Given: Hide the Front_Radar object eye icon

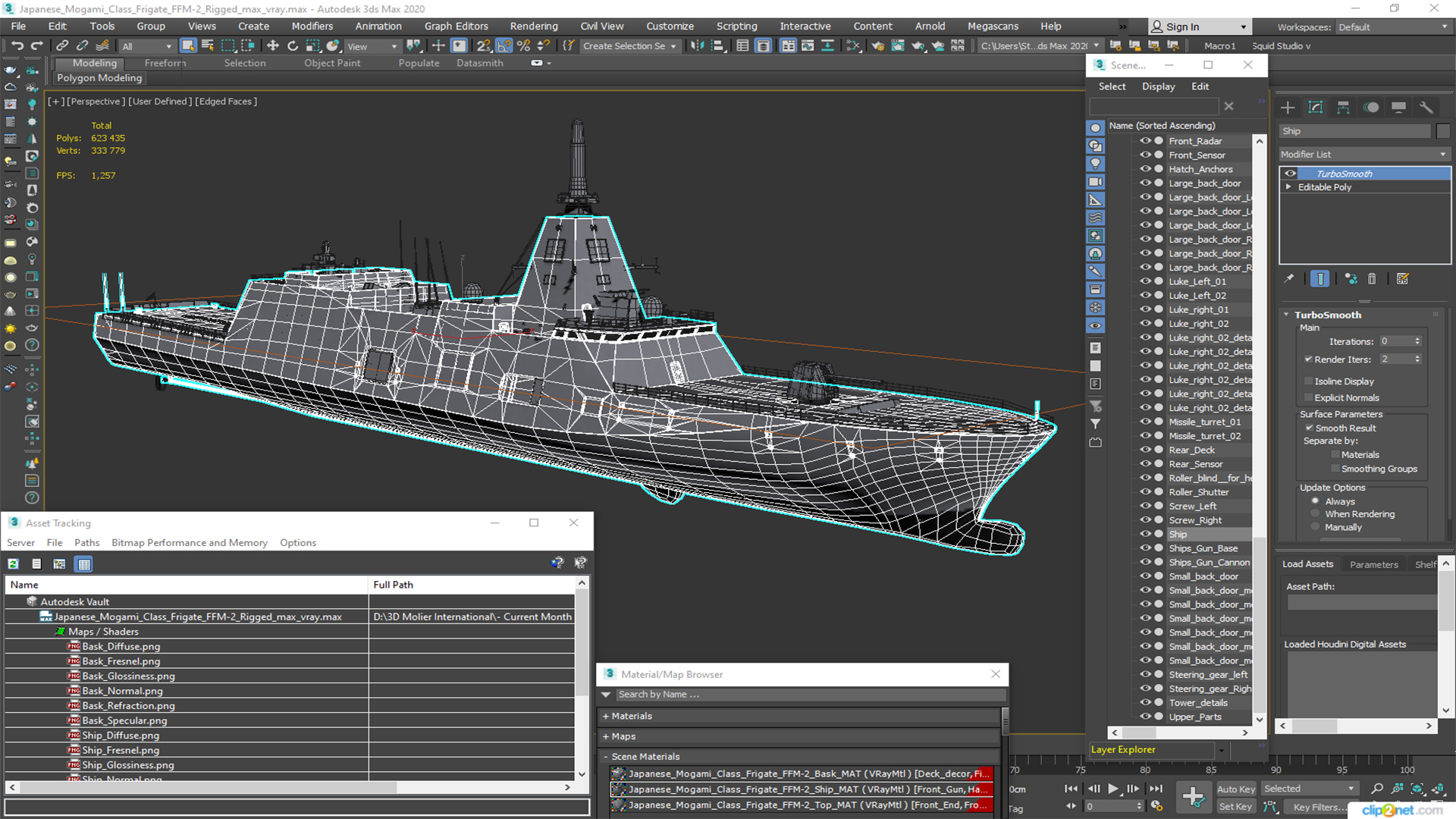Looking at the screenshot, I should (1146, 141).
